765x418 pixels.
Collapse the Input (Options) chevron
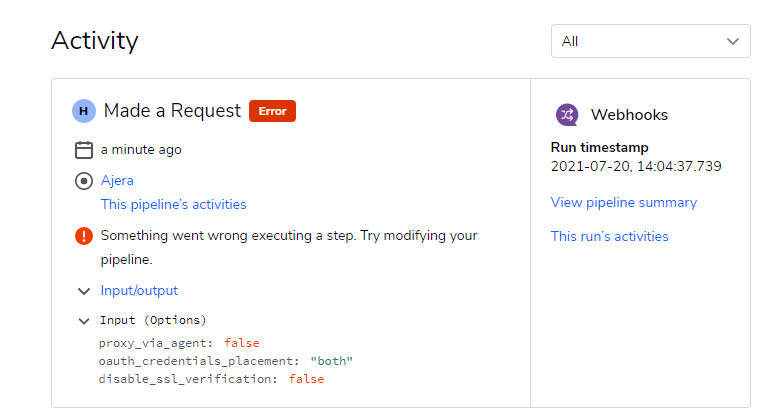[84, 321]
